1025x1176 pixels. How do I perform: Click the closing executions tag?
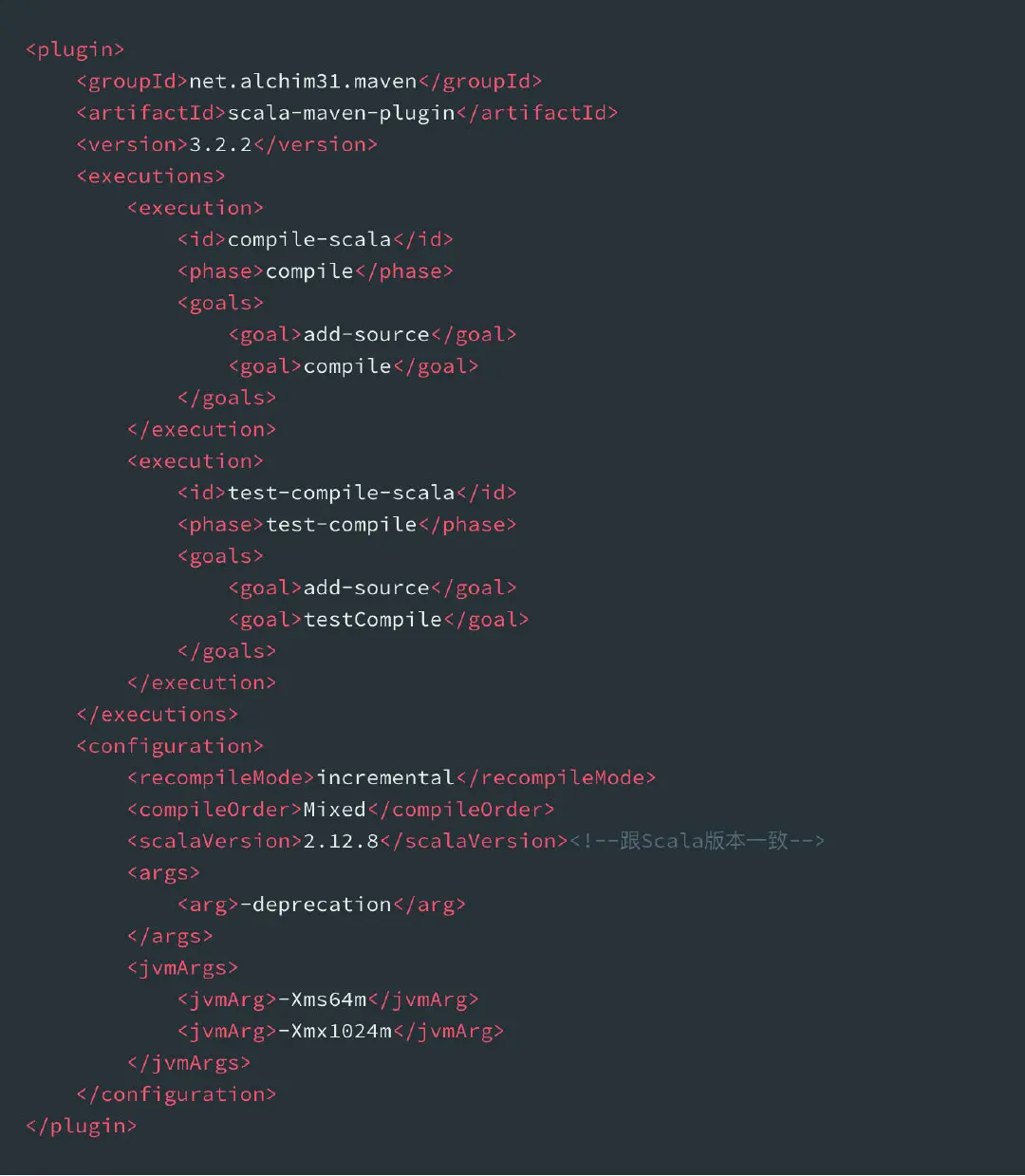coord(158,715)
